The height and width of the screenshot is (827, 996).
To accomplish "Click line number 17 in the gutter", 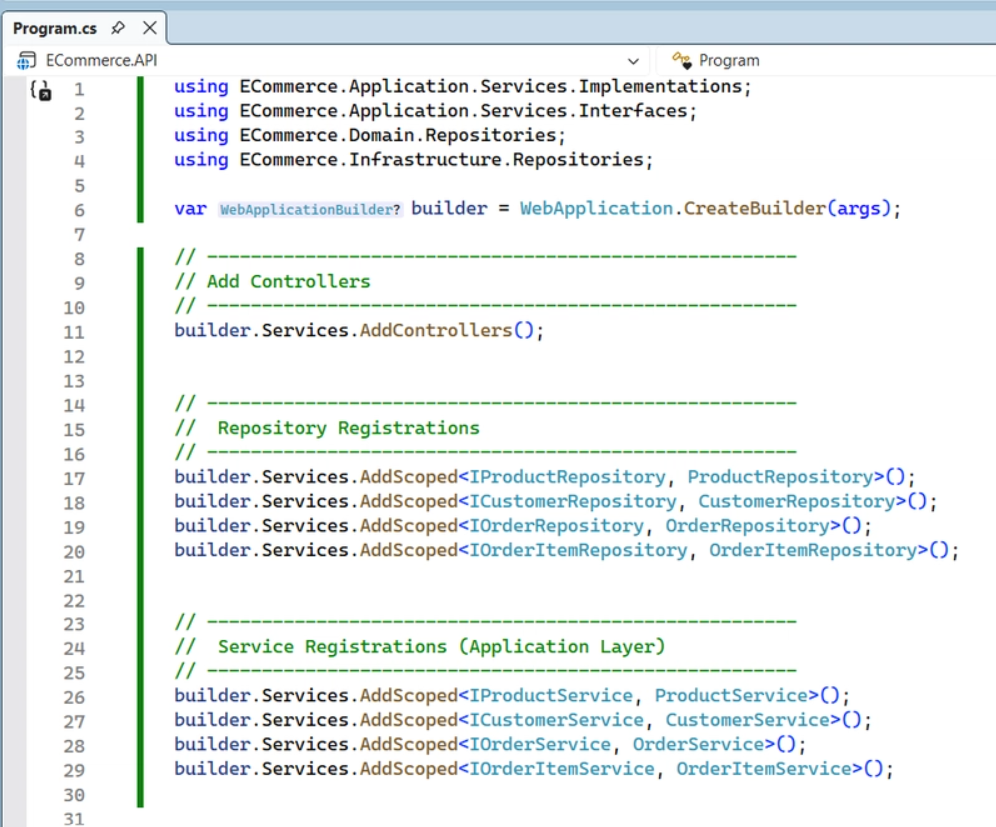I will pyautogui.click(x=74, y=478).
